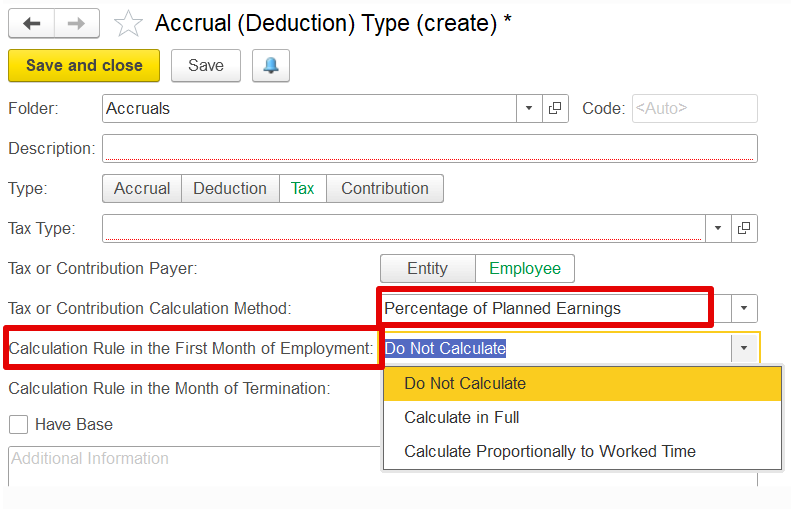791x509 pixels.
Task: Open the Tax Type field's open-item icon
Action: click(x=744, y=228)
